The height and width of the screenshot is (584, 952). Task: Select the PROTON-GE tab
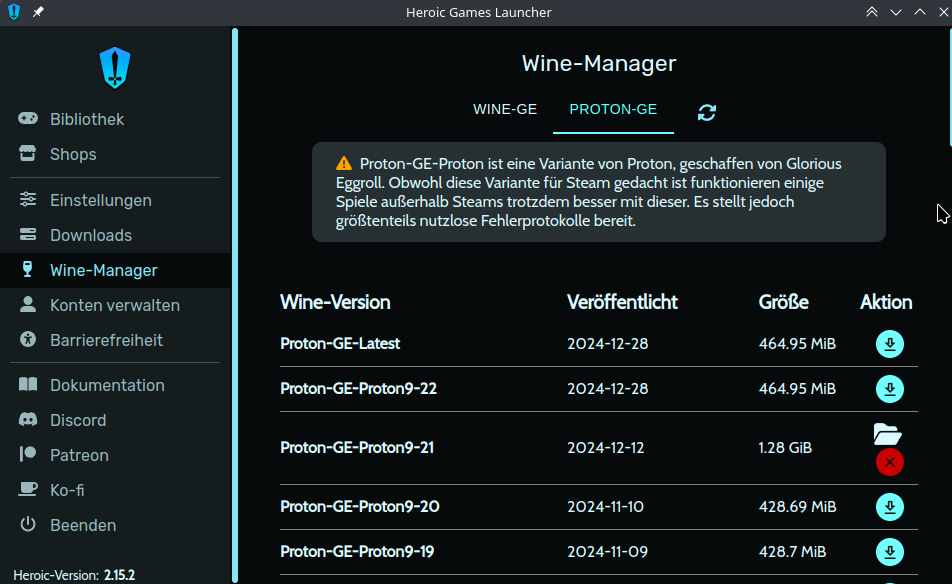pyautogui.click(x=613, y=109)
